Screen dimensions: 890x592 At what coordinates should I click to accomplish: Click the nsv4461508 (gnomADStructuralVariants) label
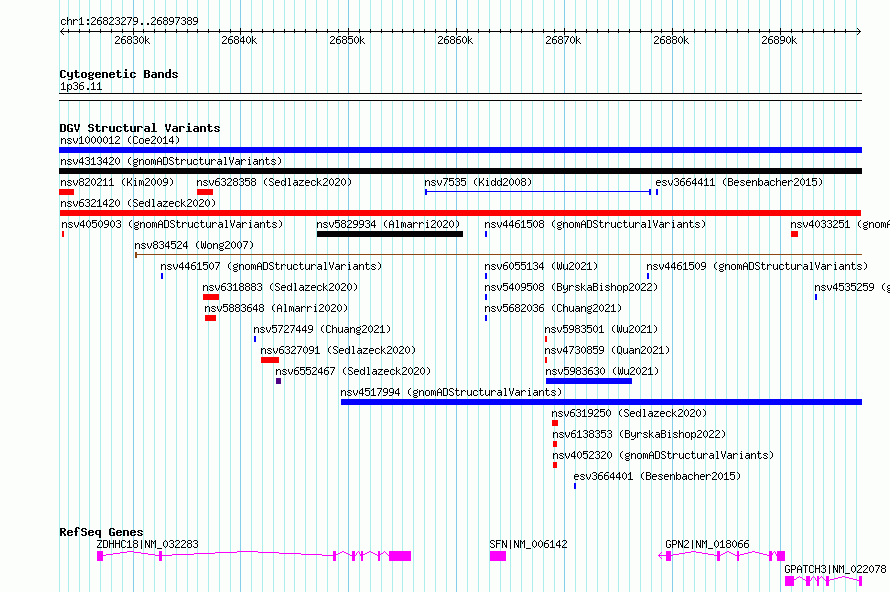(595, 224)
